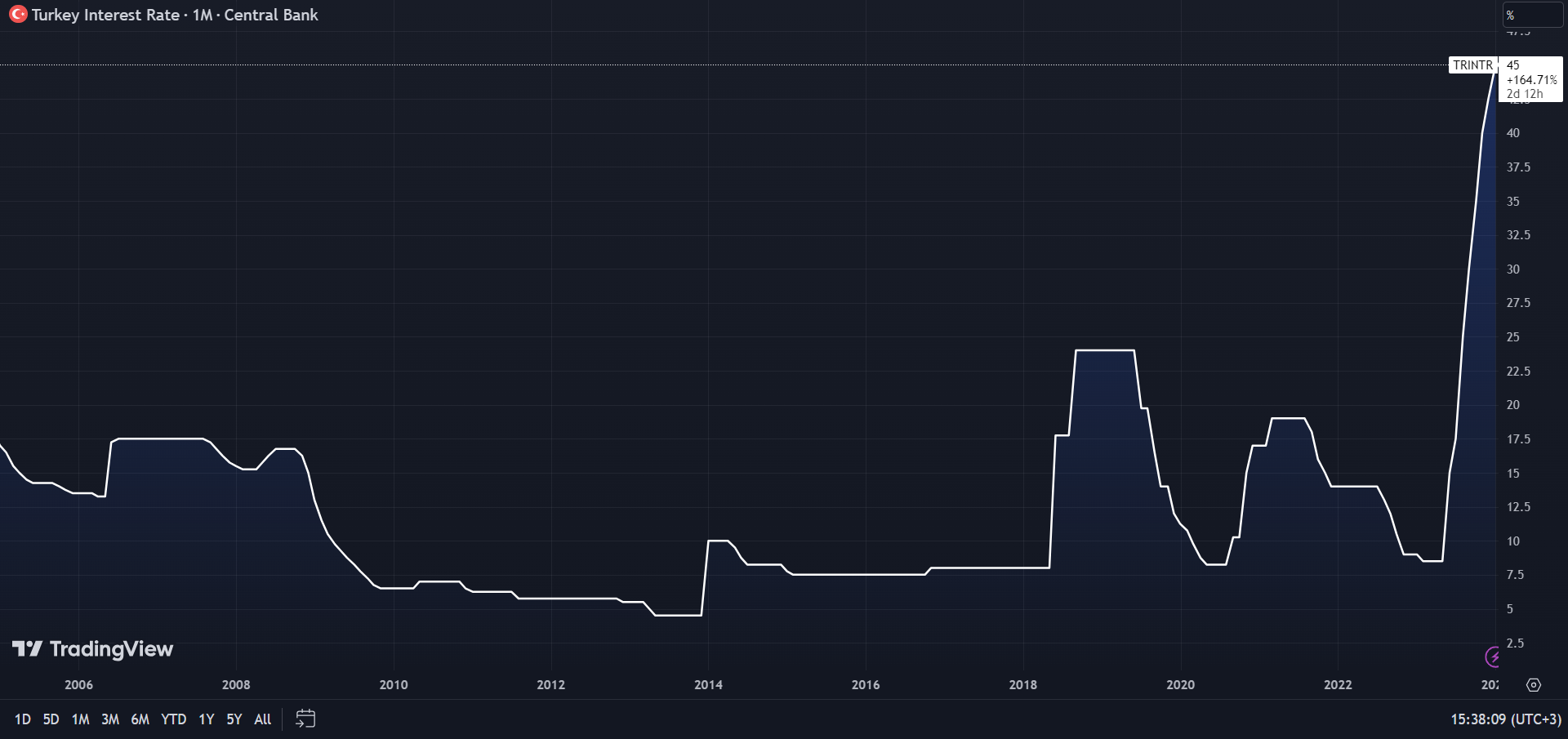
Task: Click the 10 price axis label
Action: pos(1513,541)
